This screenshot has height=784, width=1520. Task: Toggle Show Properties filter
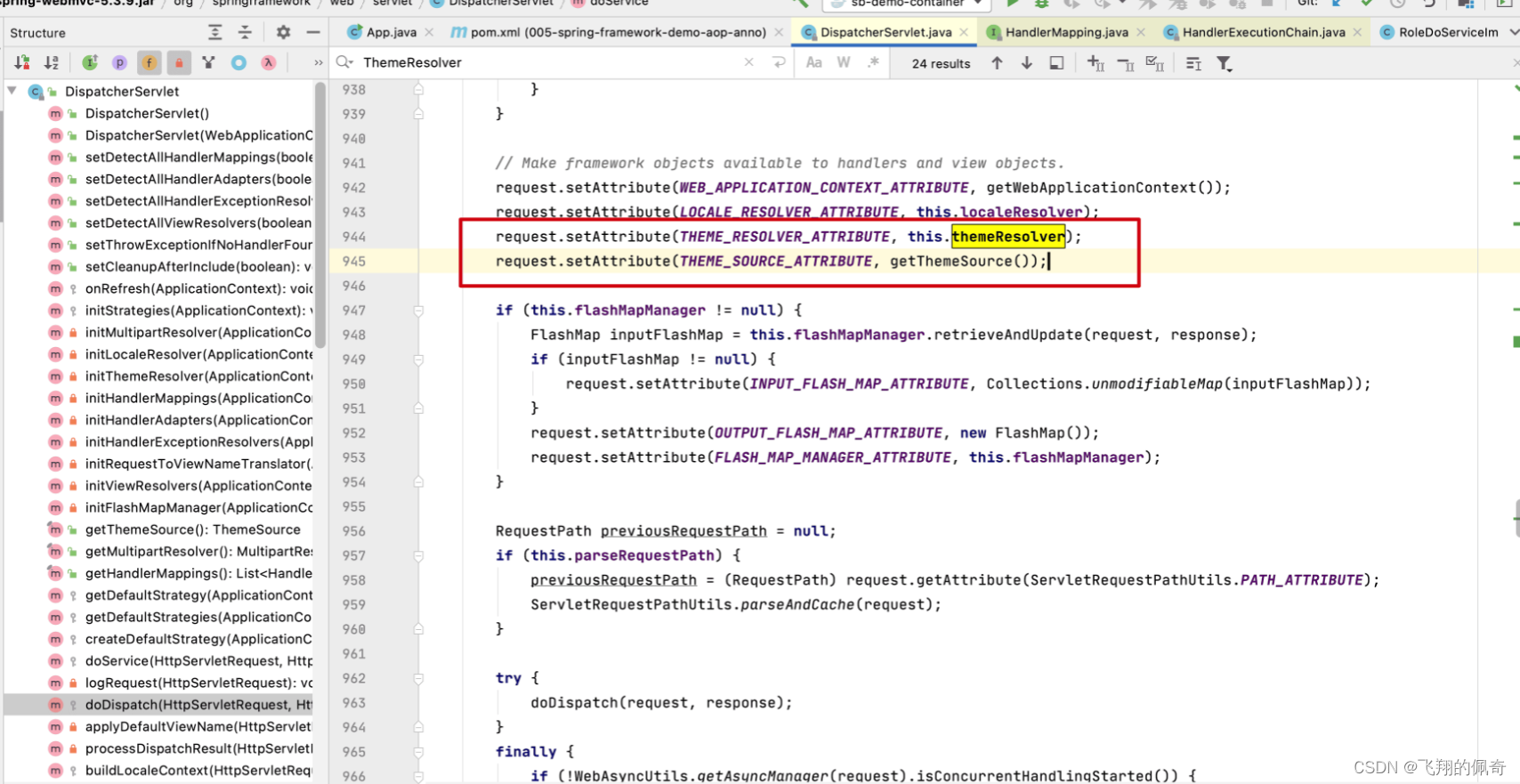[x=119, y=62]
